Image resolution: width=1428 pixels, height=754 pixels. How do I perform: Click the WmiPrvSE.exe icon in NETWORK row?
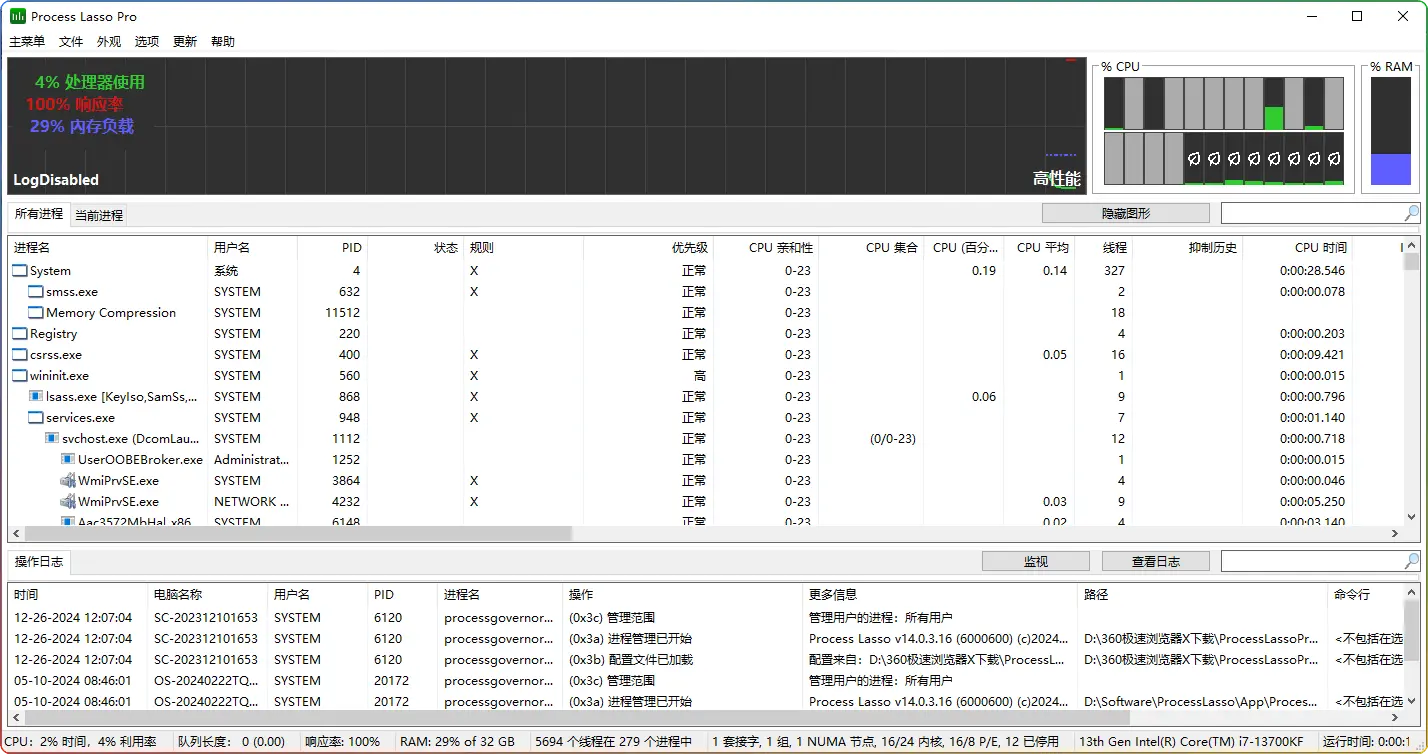pos(68,502)
